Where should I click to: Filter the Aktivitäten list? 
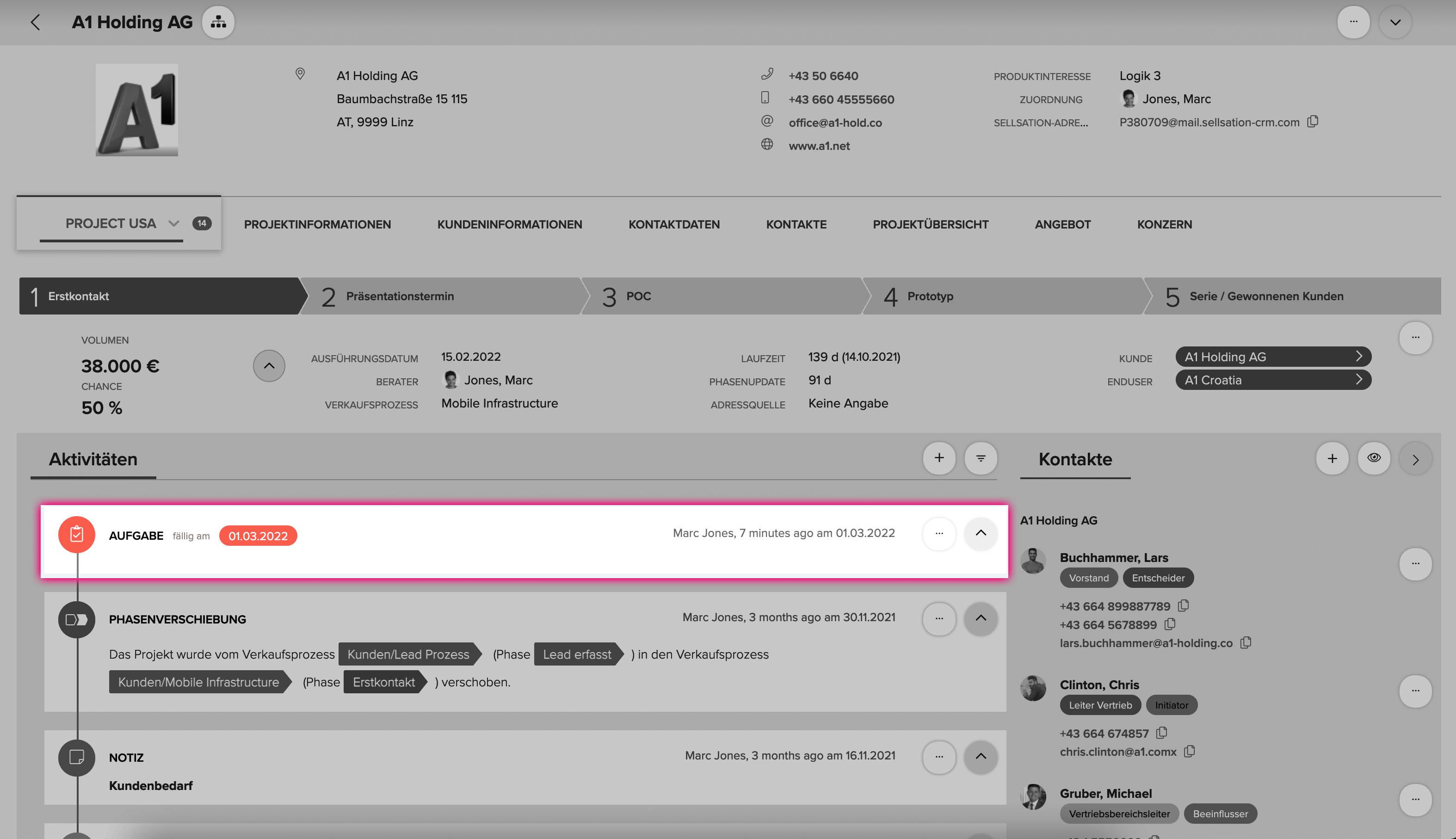point(981,458)
